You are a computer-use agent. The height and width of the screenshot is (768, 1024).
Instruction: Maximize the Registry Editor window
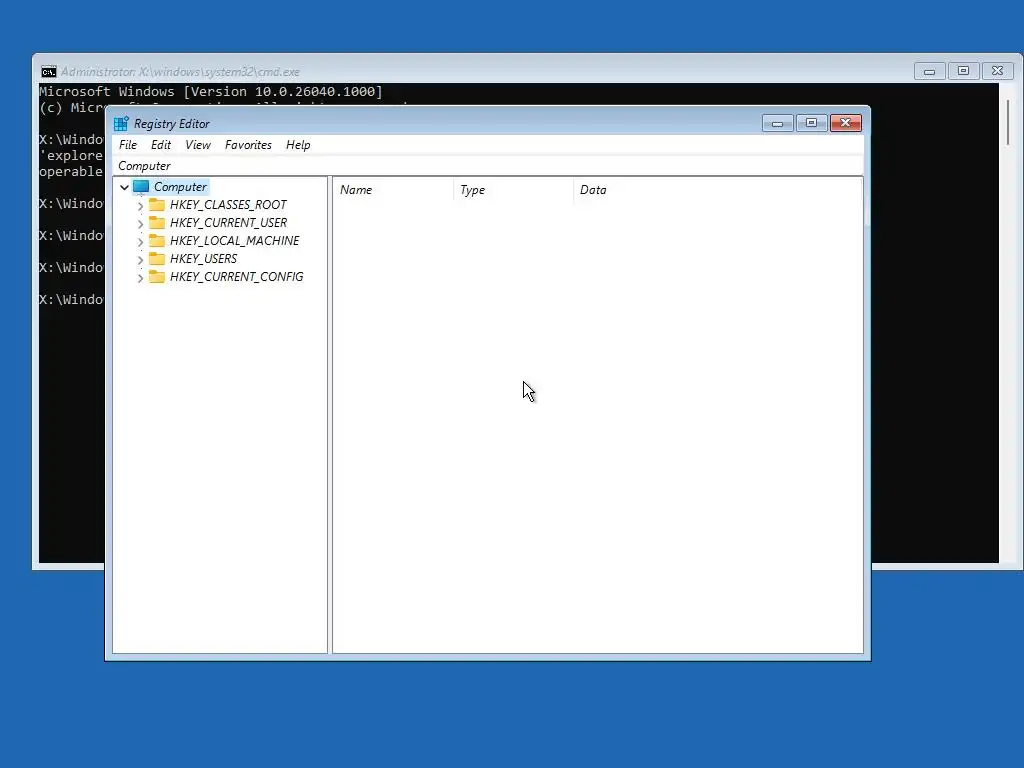tap(812, 123)
